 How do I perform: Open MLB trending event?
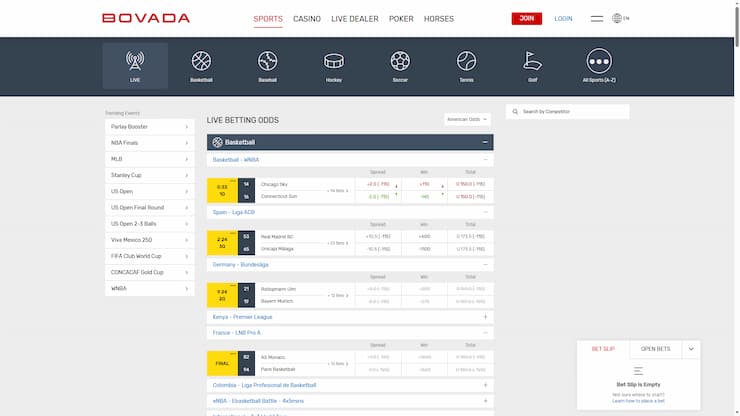click(x=150, y=159)
